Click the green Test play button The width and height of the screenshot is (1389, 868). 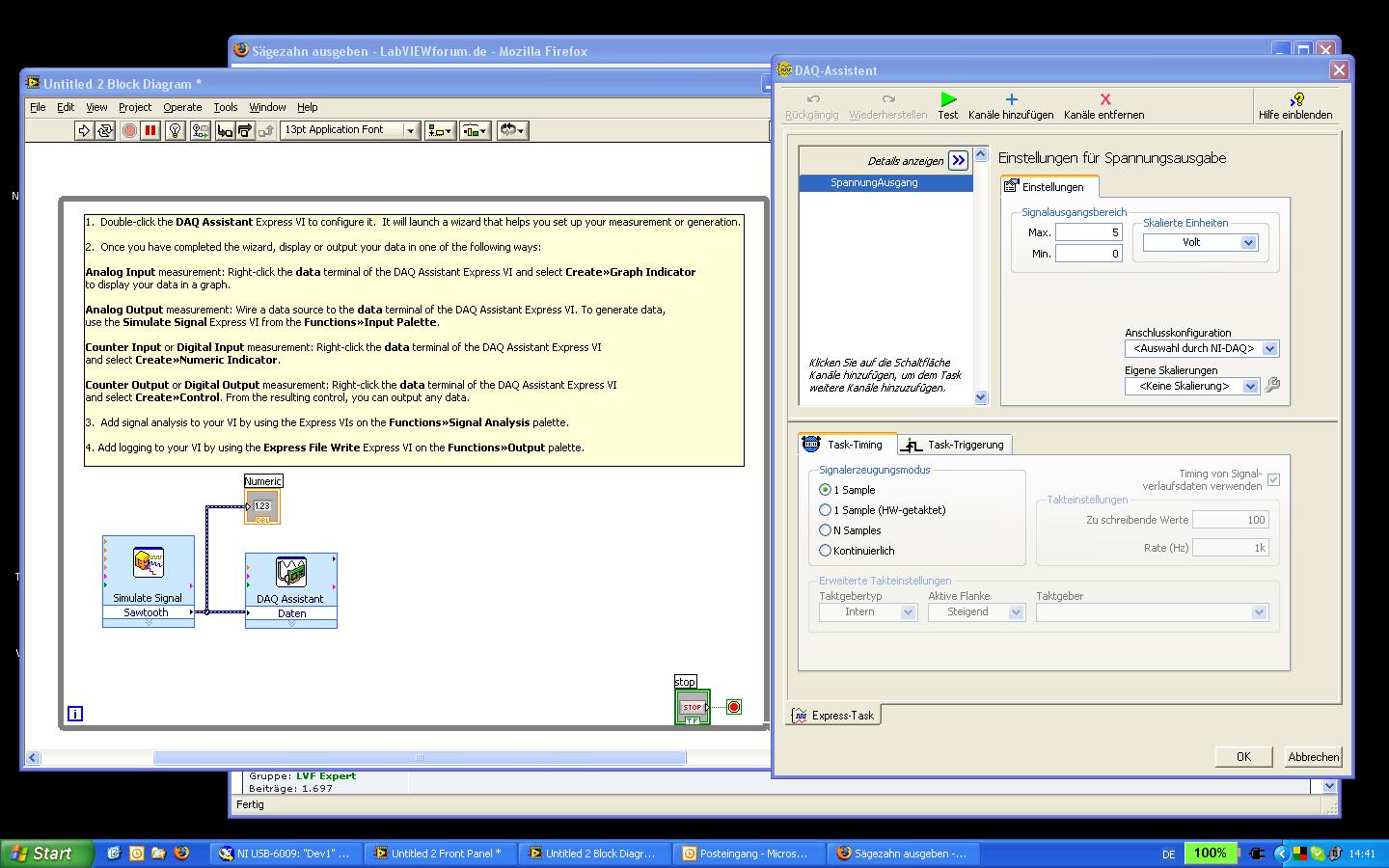(x=948, y=99)
